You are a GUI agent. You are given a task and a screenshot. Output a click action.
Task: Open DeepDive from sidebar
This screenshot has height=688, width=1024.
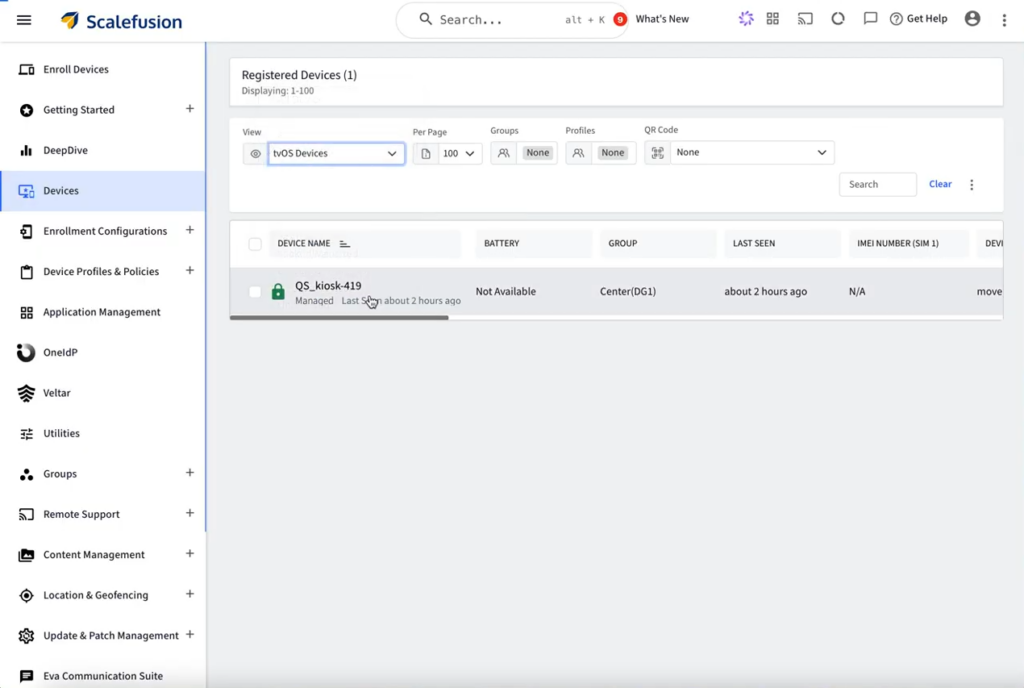pos(103,150)
